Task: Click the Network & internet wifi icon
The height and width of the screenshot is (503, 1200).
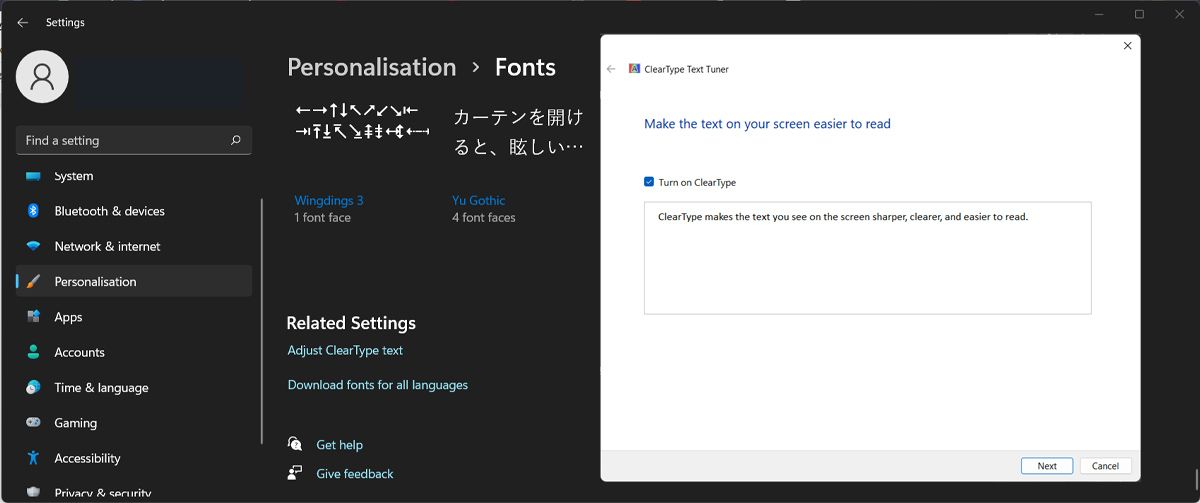Action: click(33, 246)
